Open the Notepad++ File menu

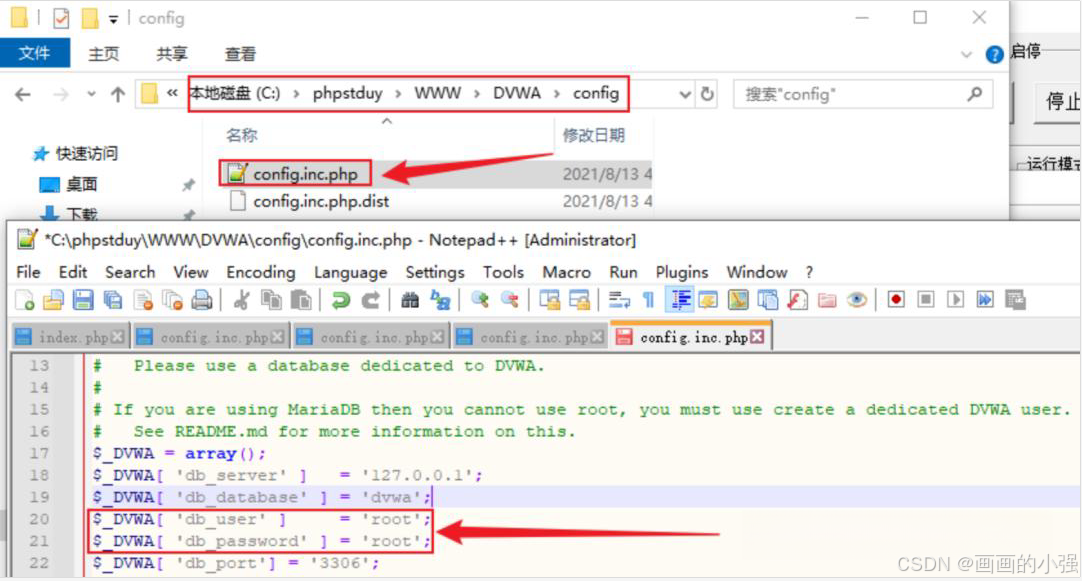click(x=28, y=272)
